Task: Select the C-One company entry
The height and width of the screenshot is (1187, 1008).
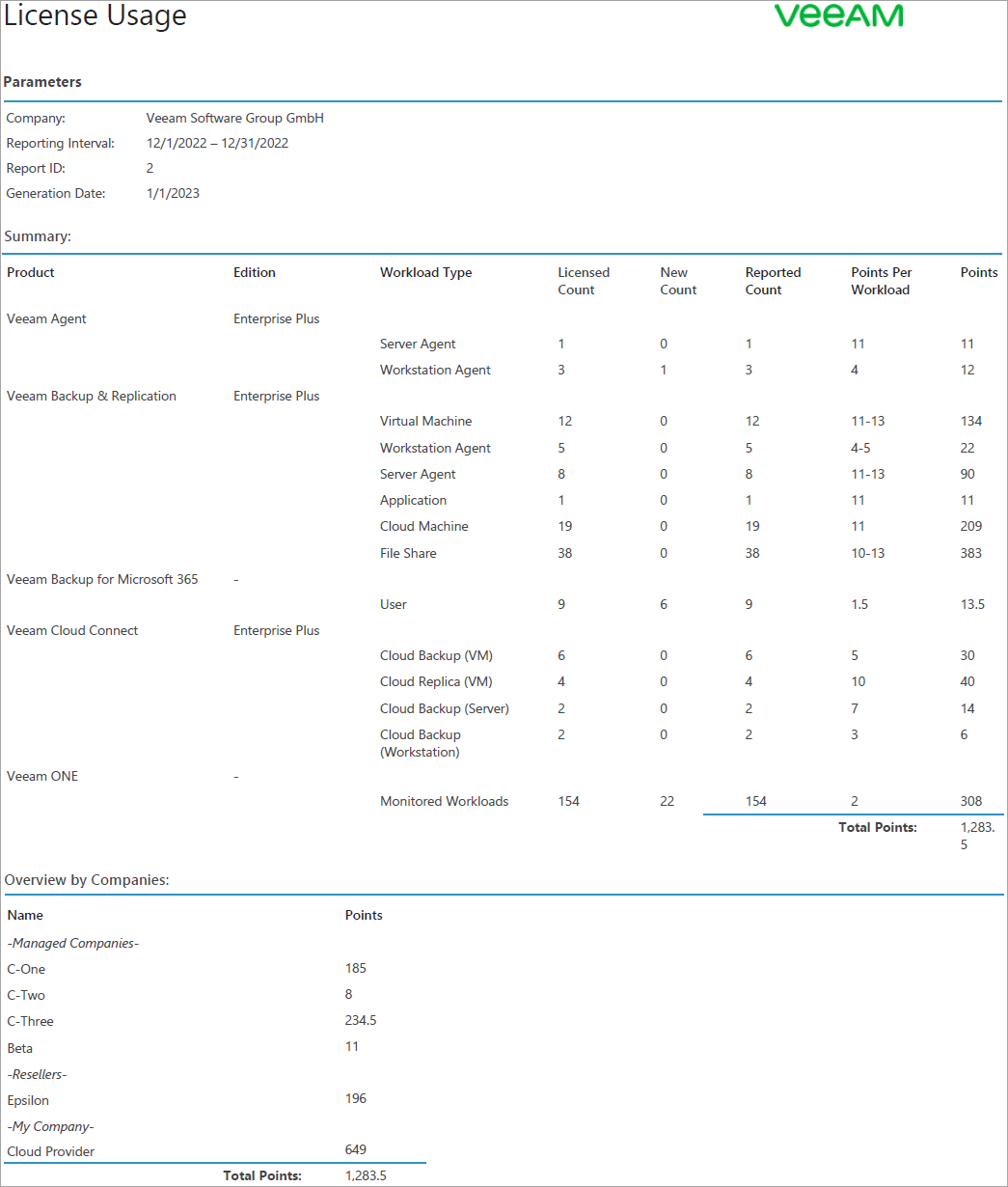Action: [25, 969]
